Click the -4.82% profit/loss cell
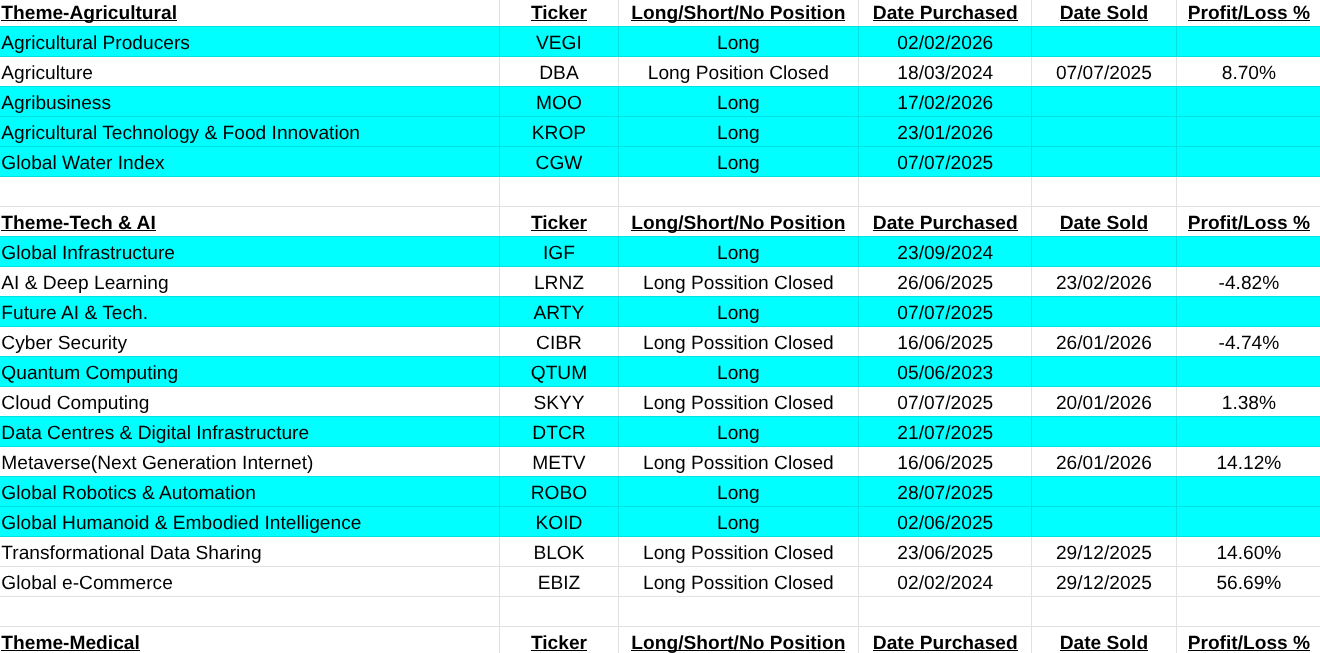The width and height of the screenshot is (1320, 653). tap(1248, 283)
